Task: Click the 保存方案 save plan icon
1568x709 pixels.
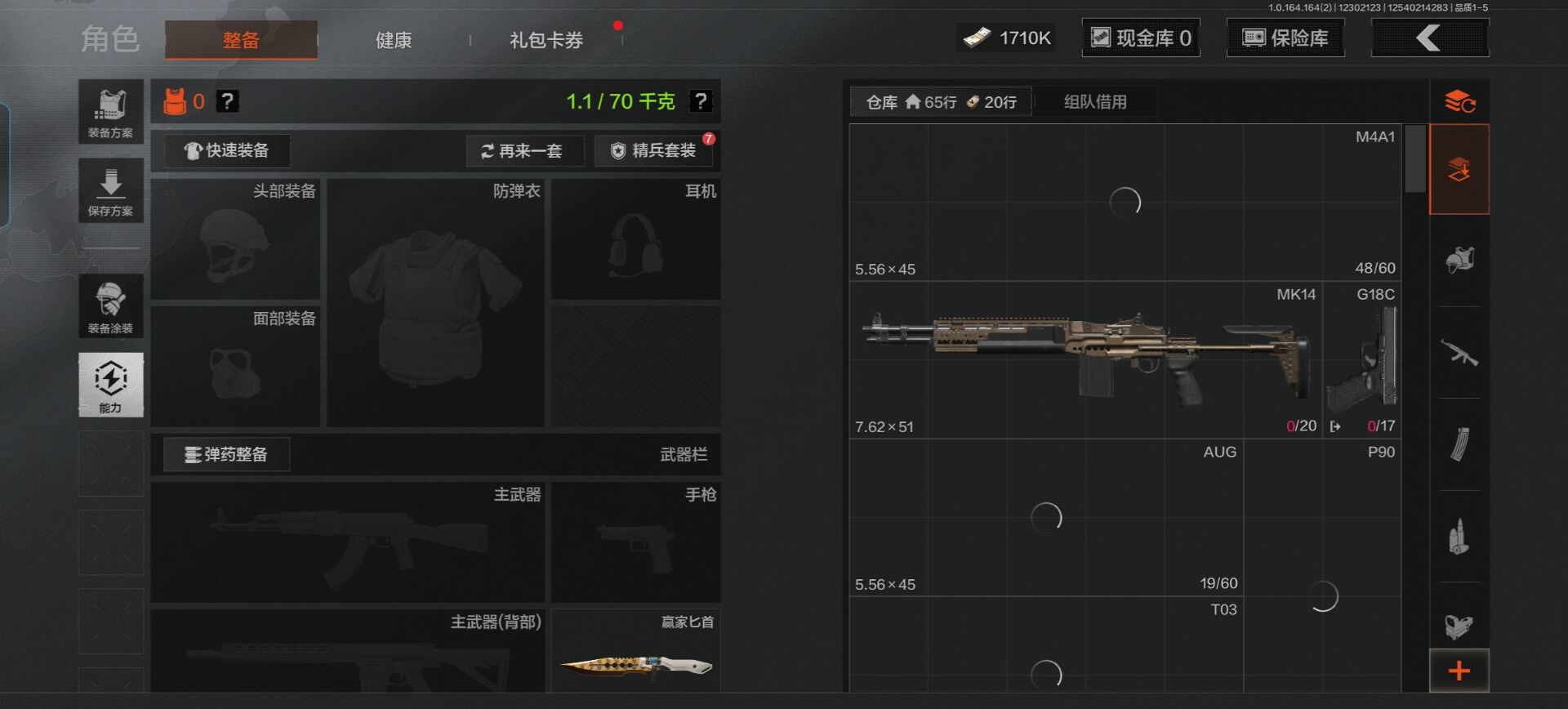Action: (x=111, y=190)
